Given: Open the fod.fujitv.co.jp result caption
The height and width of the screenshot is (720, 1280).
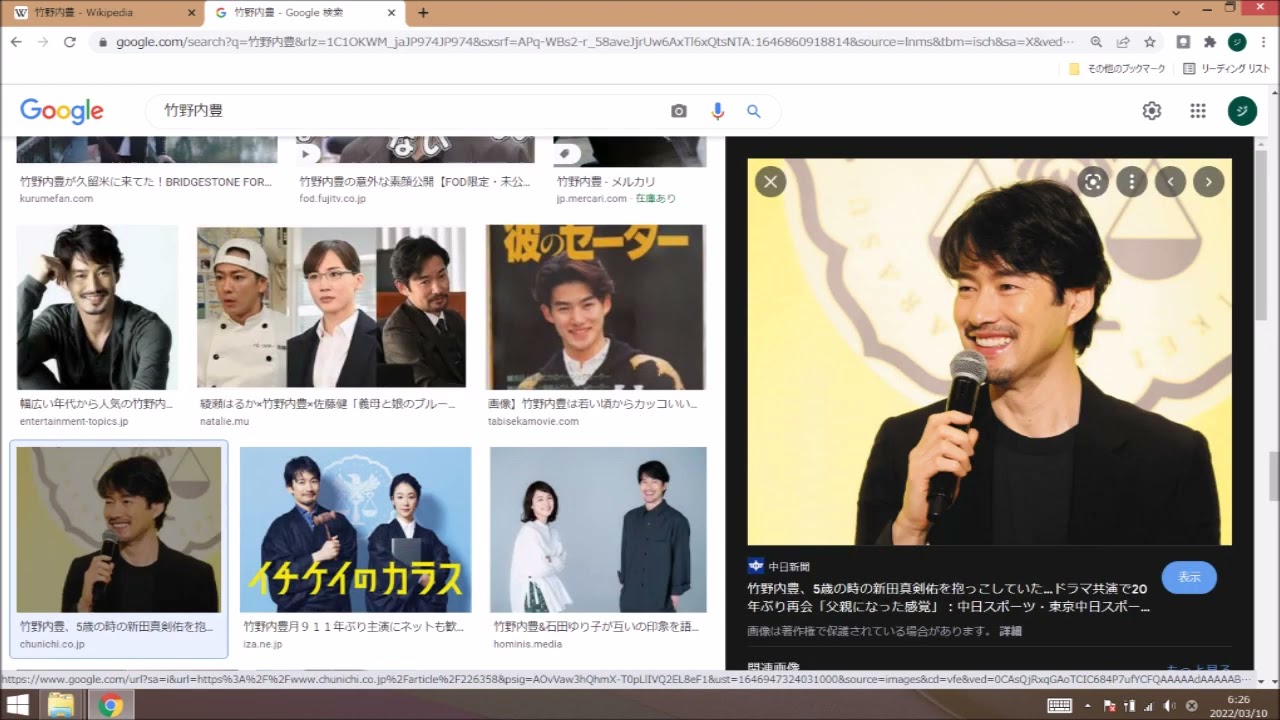Looking at the screenshot, I should 415,182.
